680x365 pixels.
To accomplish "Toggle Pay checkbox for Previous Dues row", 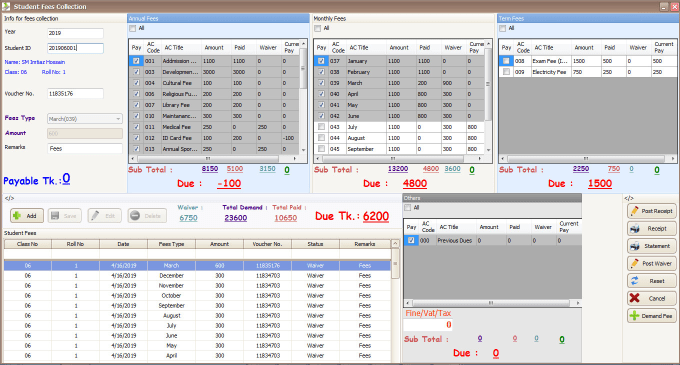I will (411, 240).
